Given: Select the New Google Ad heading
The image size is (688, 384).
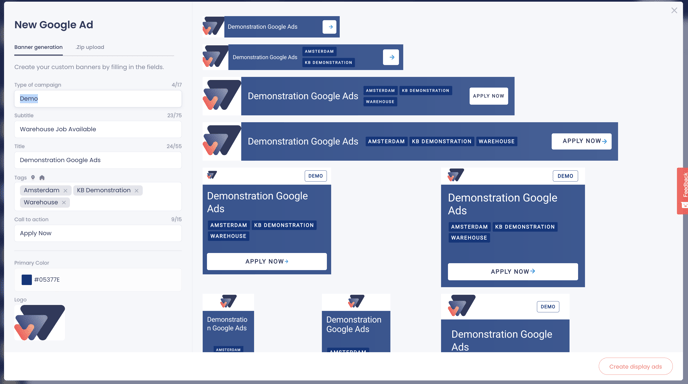Looking at the screenshot, I should coord(54,25).
